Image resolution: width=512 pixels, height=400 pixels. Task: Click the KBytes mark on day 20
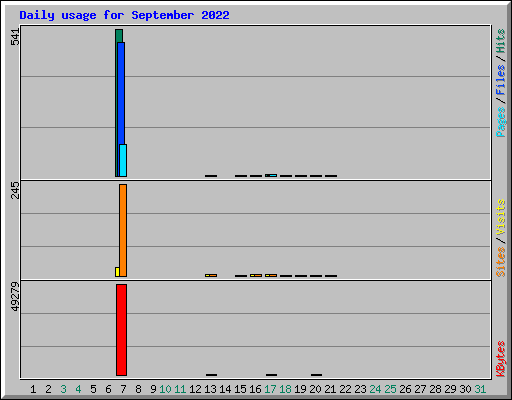pyautogui.click(x=316, y=375)
